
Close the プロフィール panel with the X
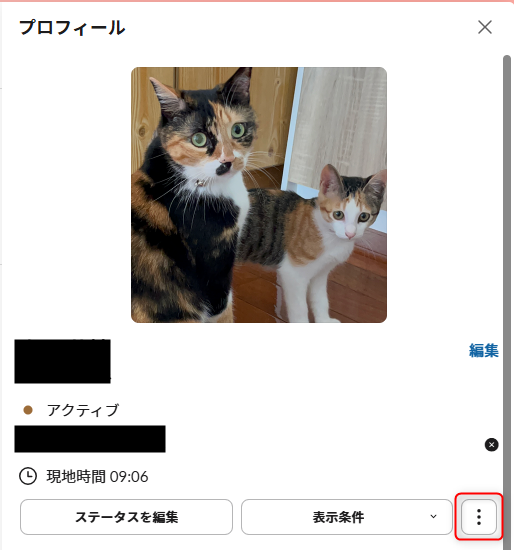[x=485, y=27]
